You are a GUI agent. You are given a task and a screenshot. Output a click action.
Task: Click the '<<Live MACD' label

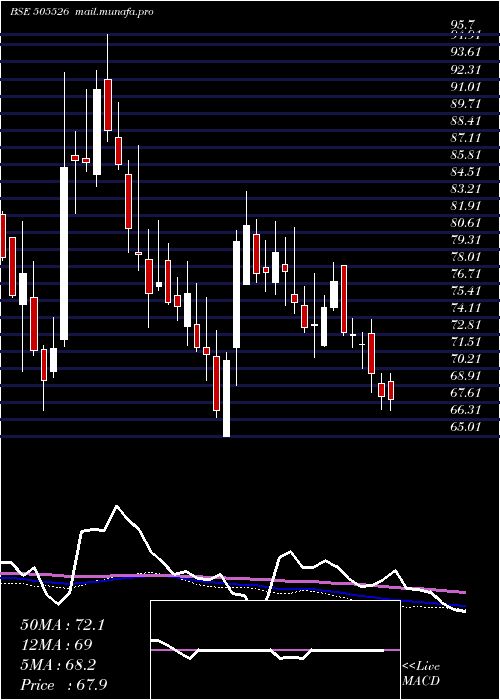pos(421,673)
